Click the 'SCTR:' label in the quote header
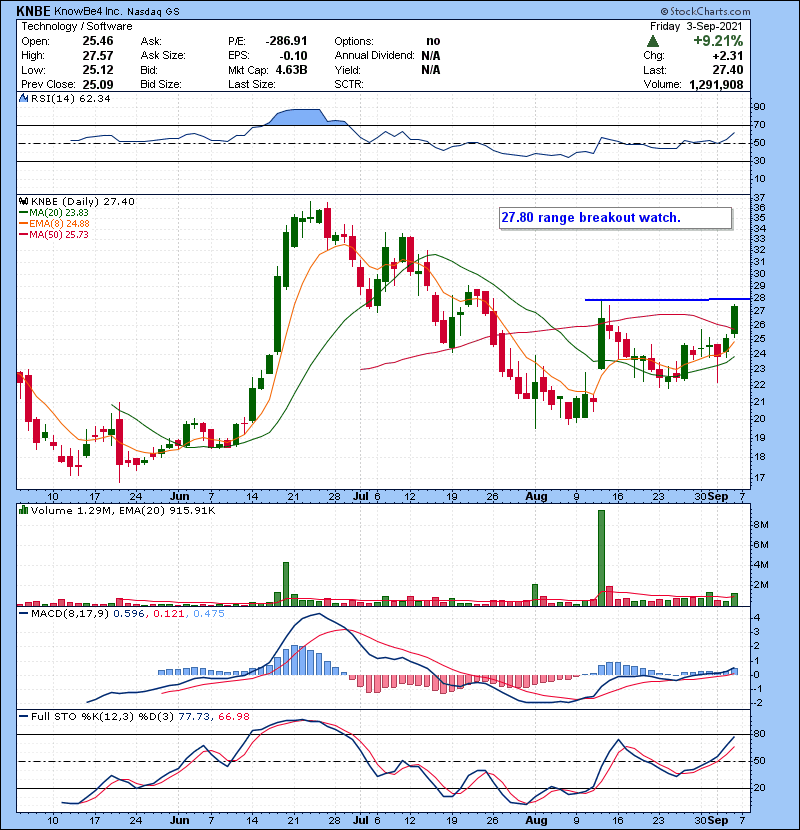 pyautogui.click(x=348, y=84)
